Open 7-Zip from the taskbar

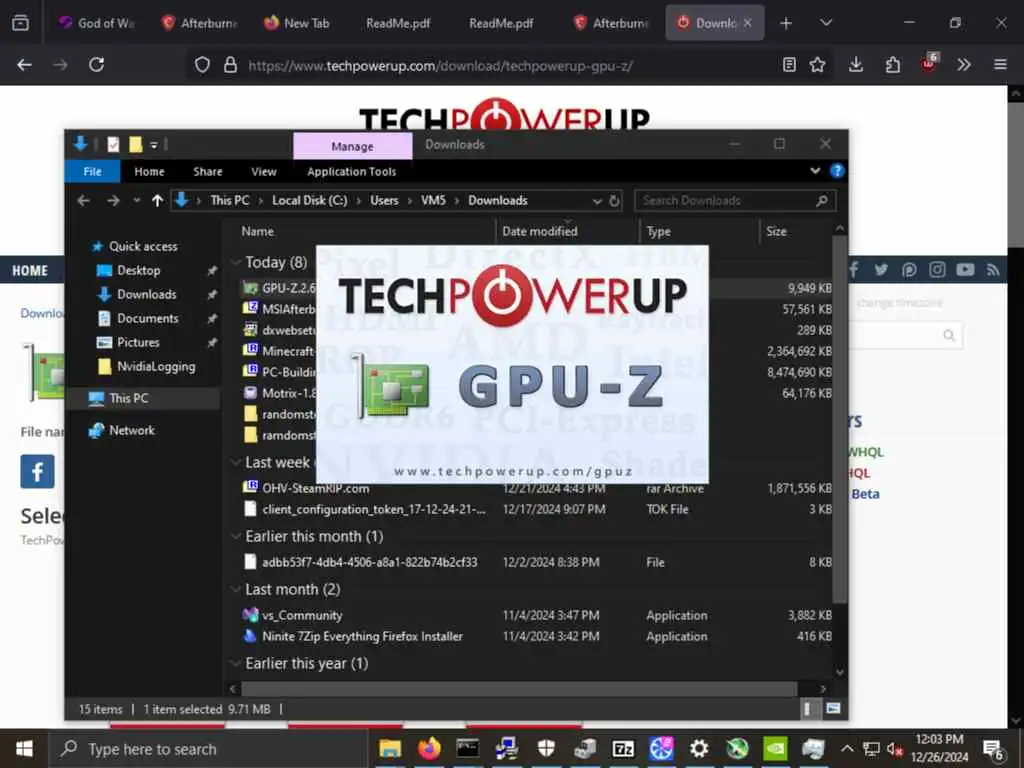(x=622, y=748)
